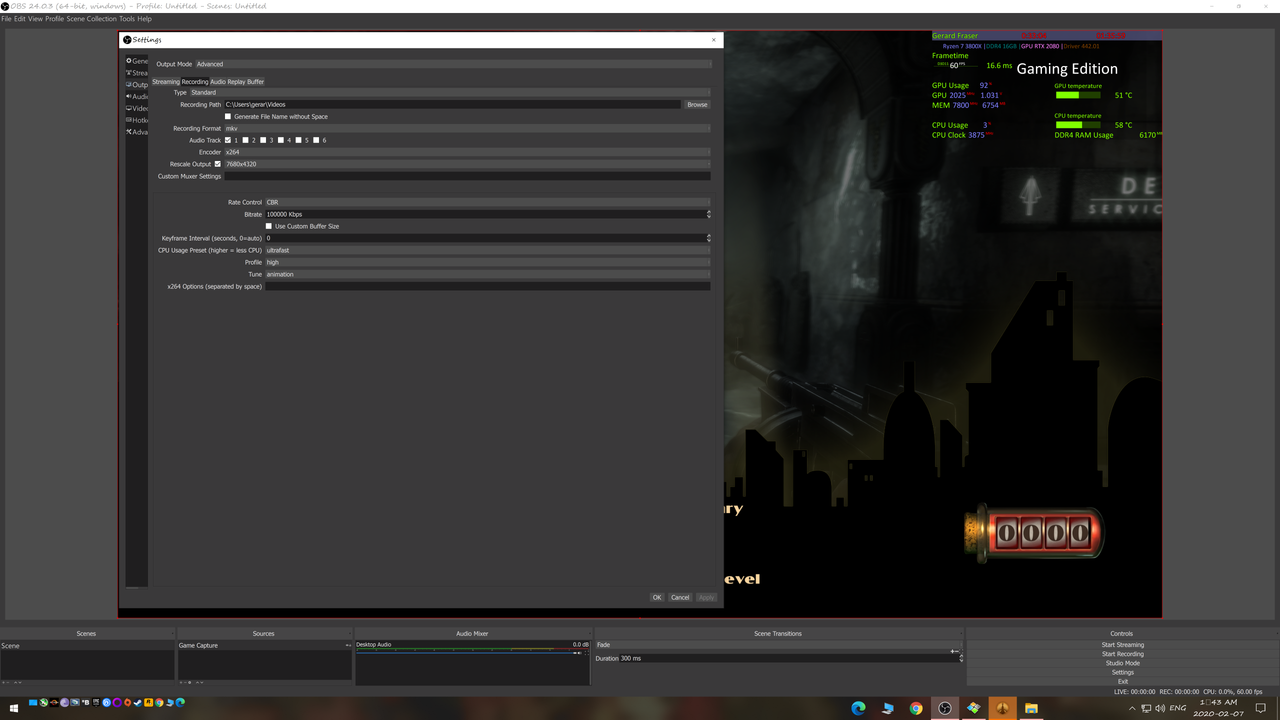Launch Origin from taskbar quick icons
1280x720 pixels.
[127, 702]
